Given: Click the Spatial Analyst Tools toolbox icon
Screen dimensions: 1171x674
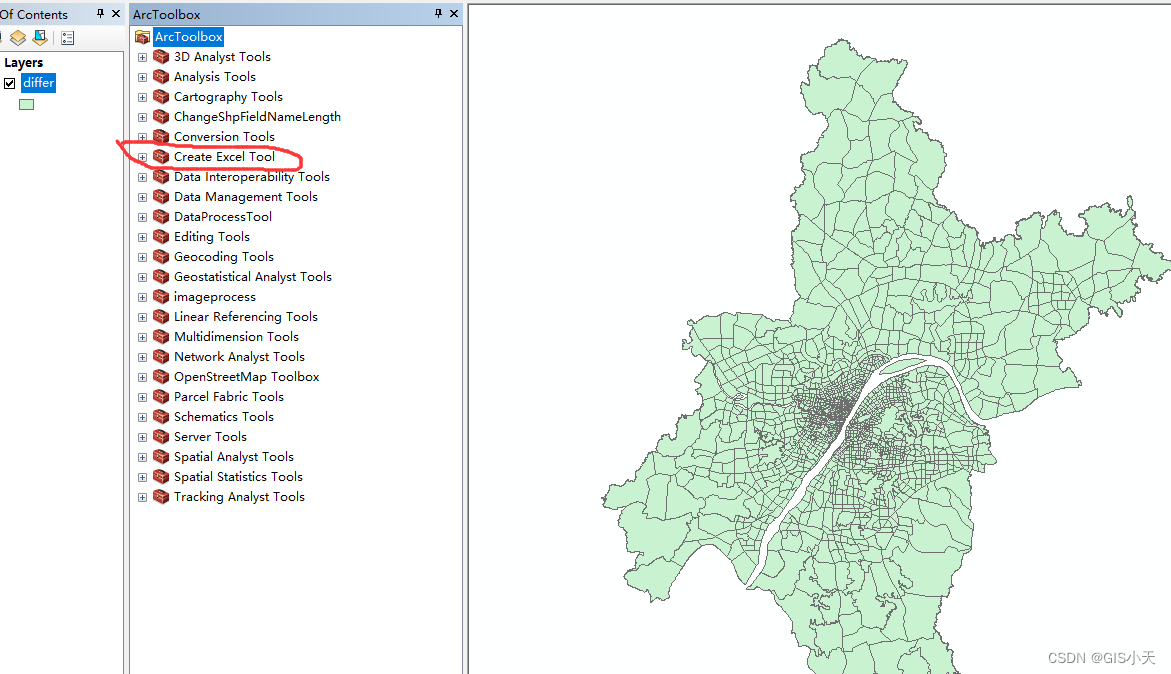Looking at the screenshot, I should [x=161, y=456].
